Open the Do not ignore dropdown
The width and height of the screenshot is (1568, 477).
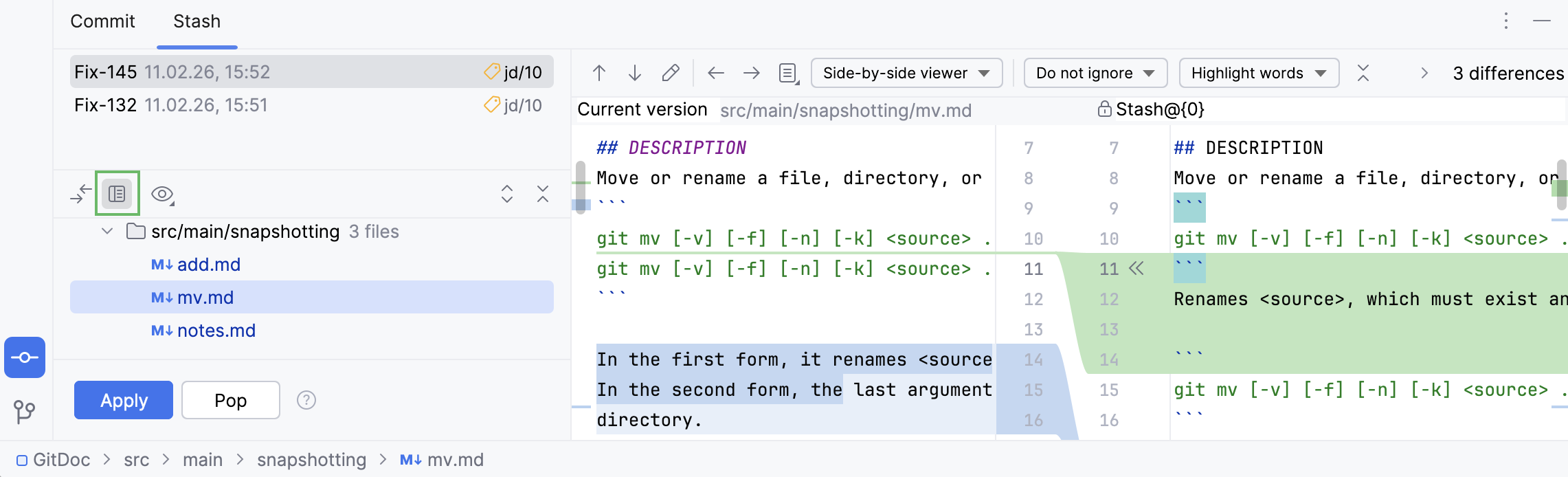pos(1095,73)
